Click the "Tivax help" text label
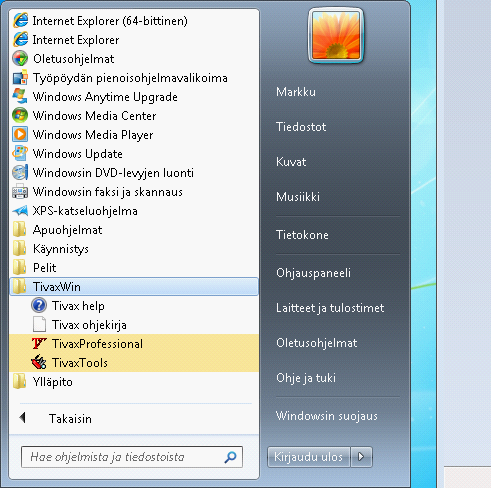This screenshot has height=488, width=491. coord(78,306)
